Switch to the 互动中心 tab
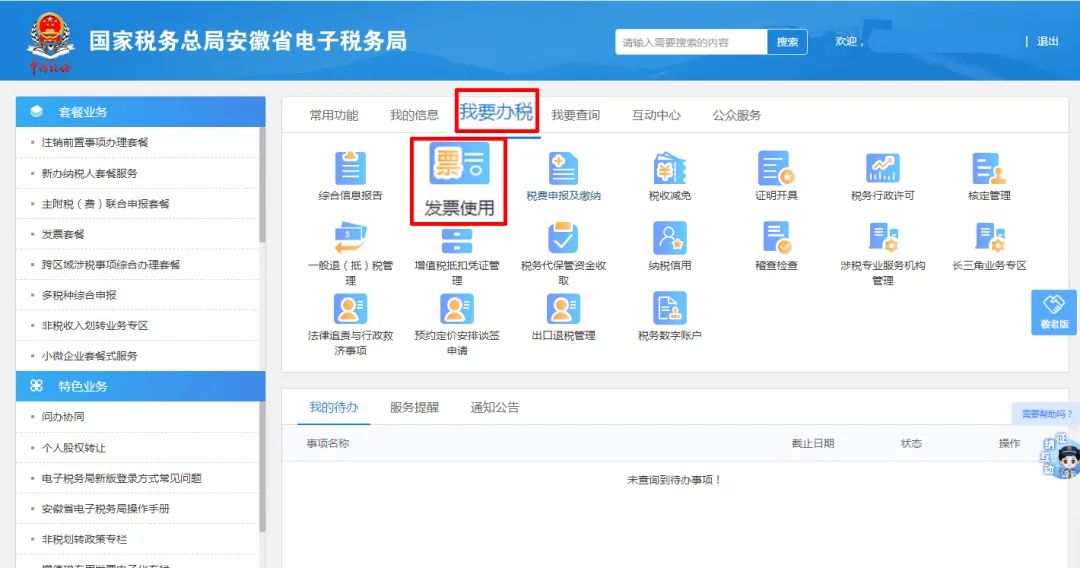This screenshot has width=1080, height=568. 656,115
